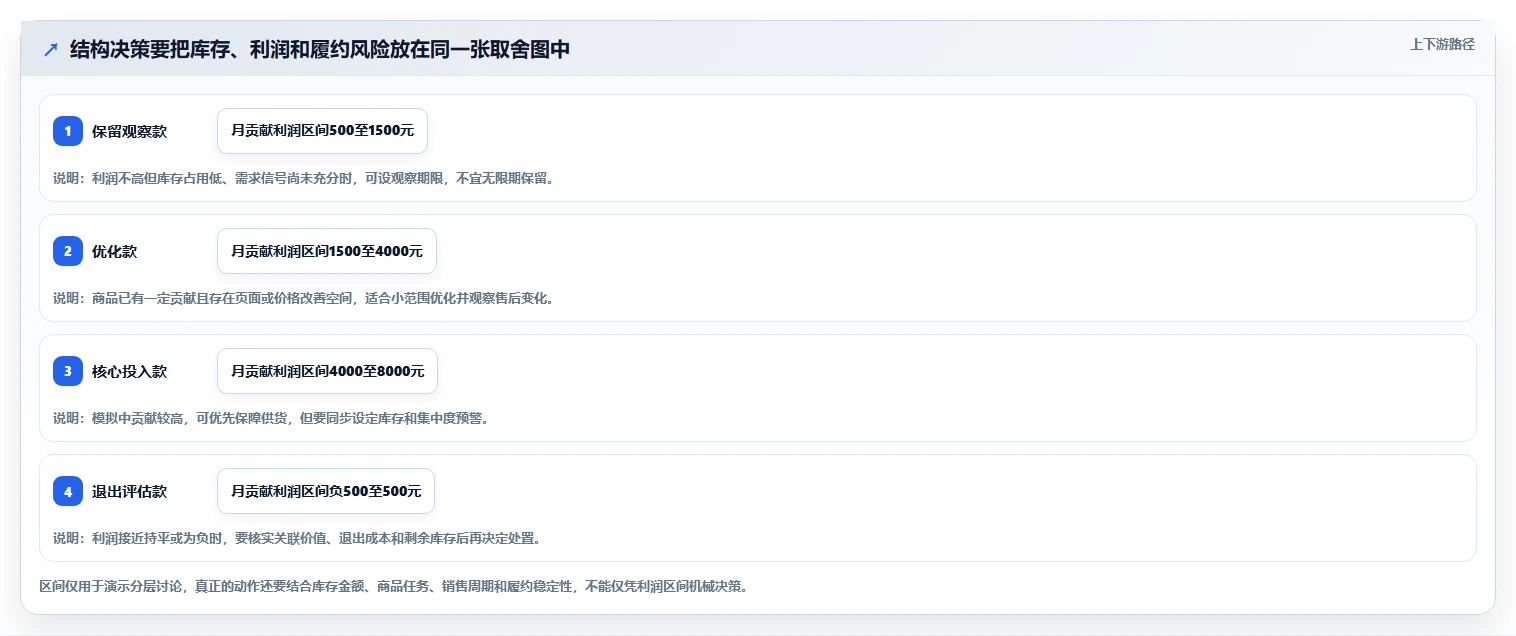
Task: Click the 核心投入款 label
Action: [129, 371]
